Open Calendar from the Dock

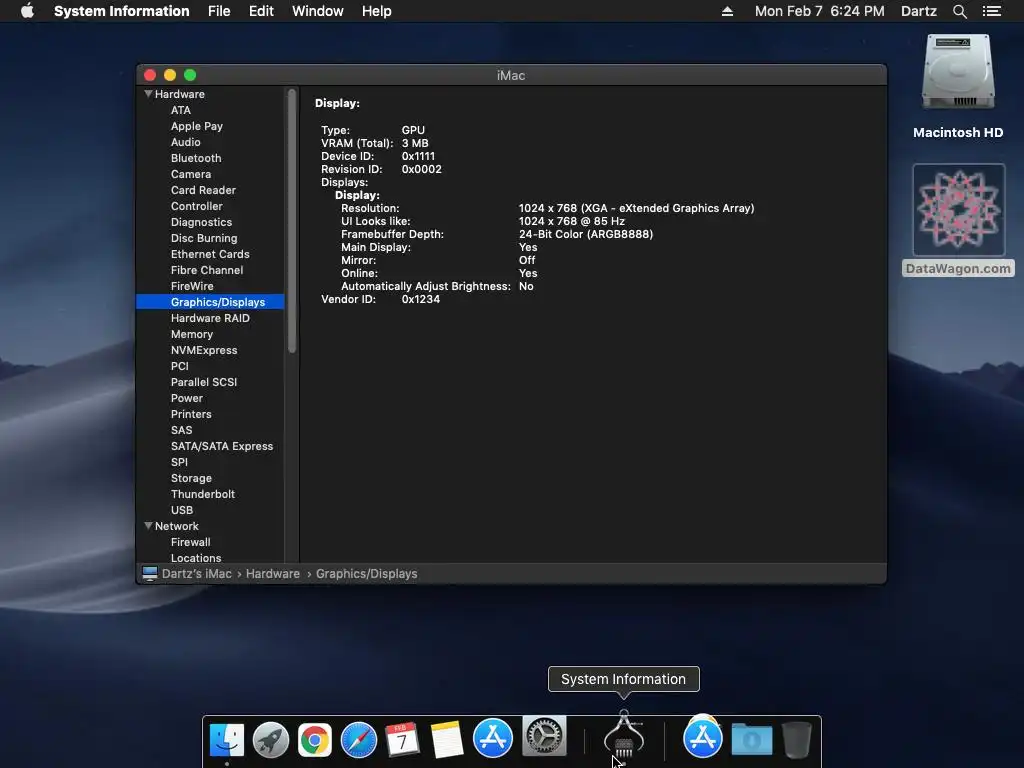pos(402,739)
